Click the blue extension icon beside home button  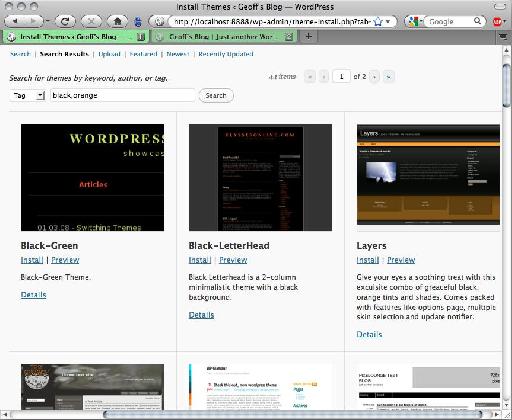coord(138,22)
